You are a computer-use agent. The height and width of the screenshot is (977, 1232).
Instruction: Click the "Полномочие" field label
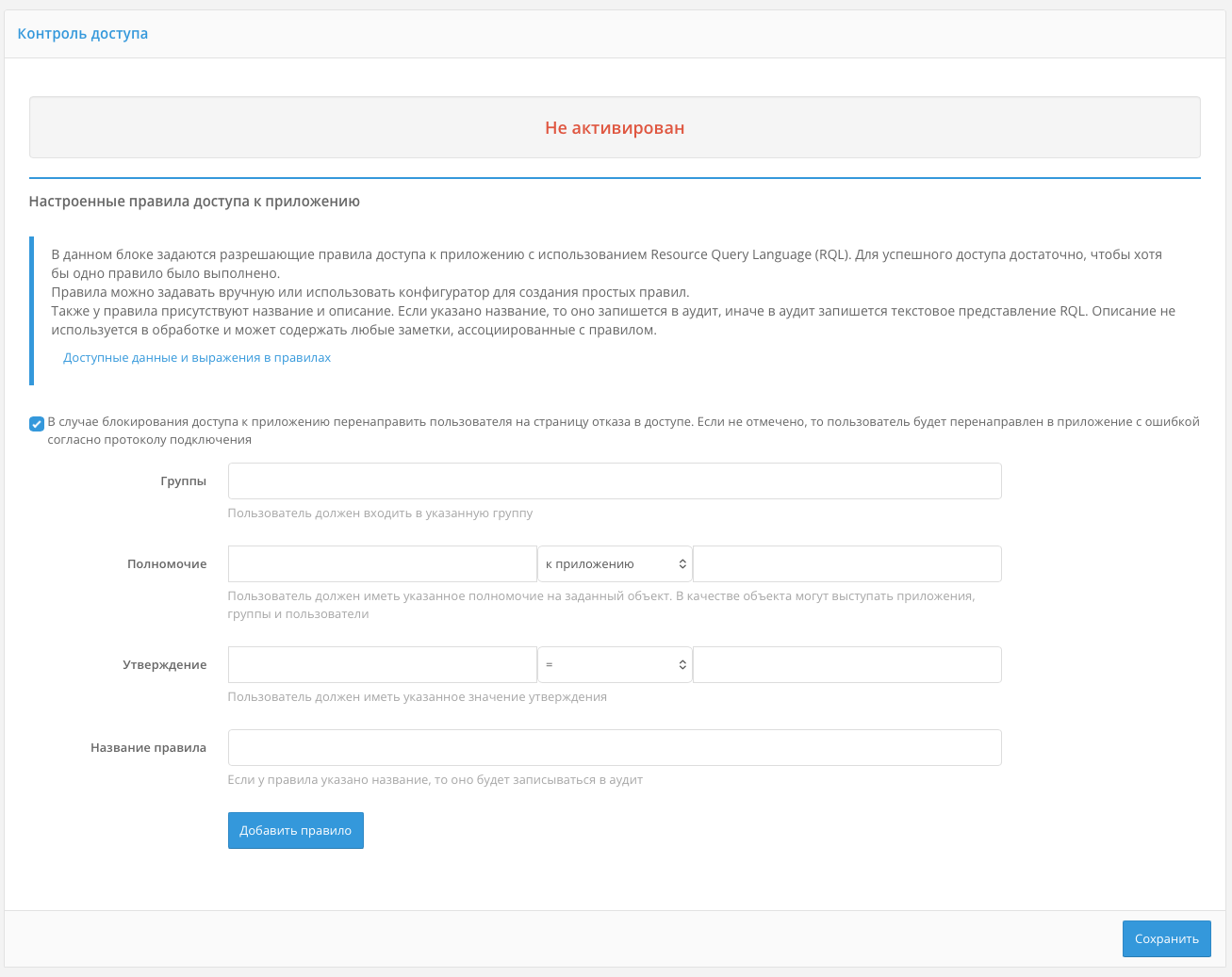coord(167,564)
